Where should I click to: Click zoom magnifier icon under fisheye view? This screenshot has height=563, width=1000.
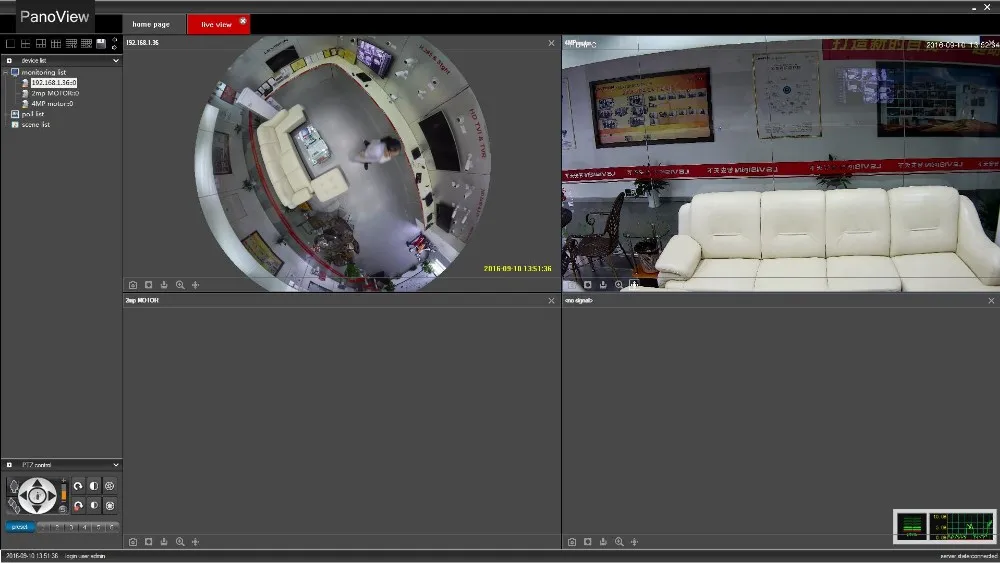pos(180,285)
